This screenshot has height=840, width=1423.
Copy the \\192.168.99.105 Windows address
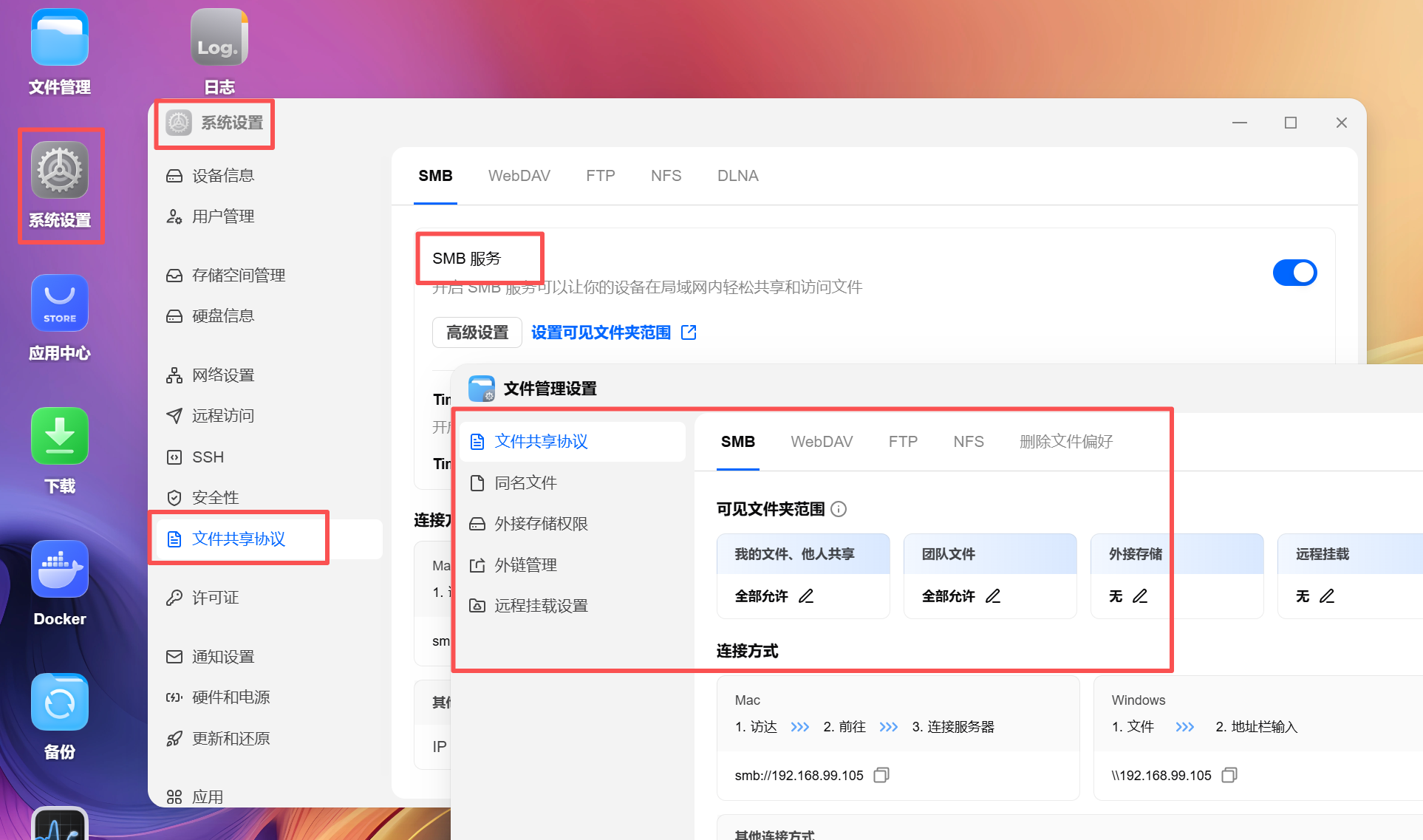pos(1229,775)
